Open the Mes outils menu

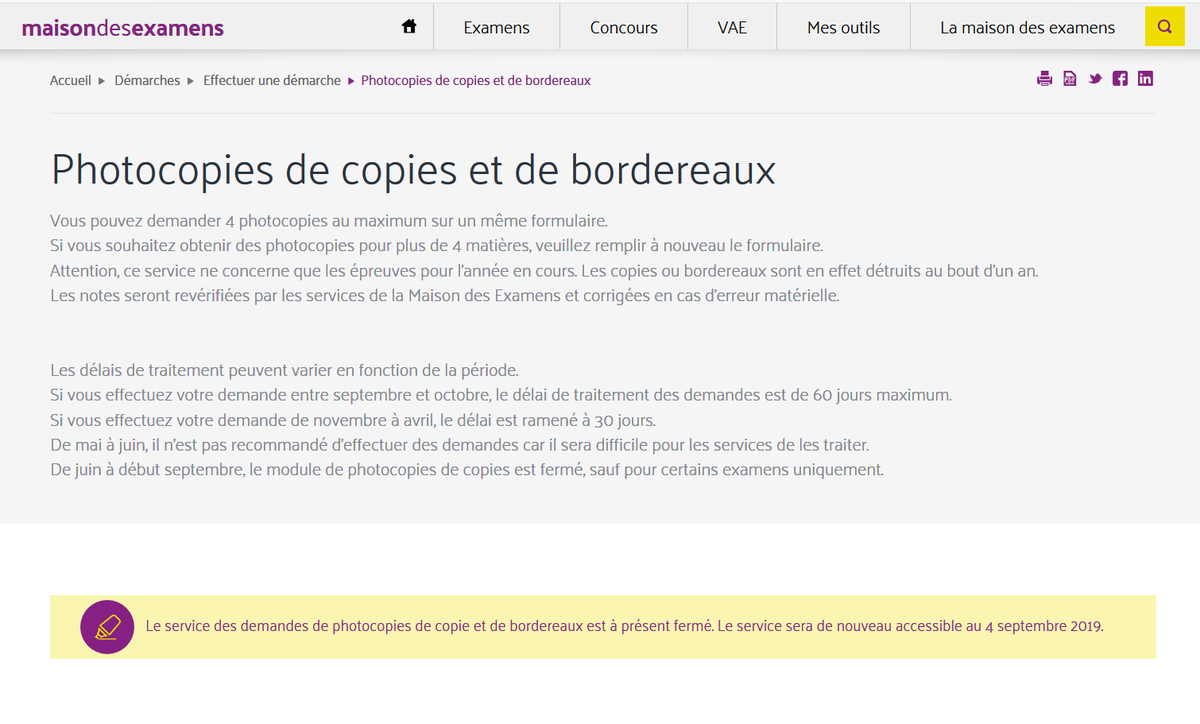click(844, 27)
